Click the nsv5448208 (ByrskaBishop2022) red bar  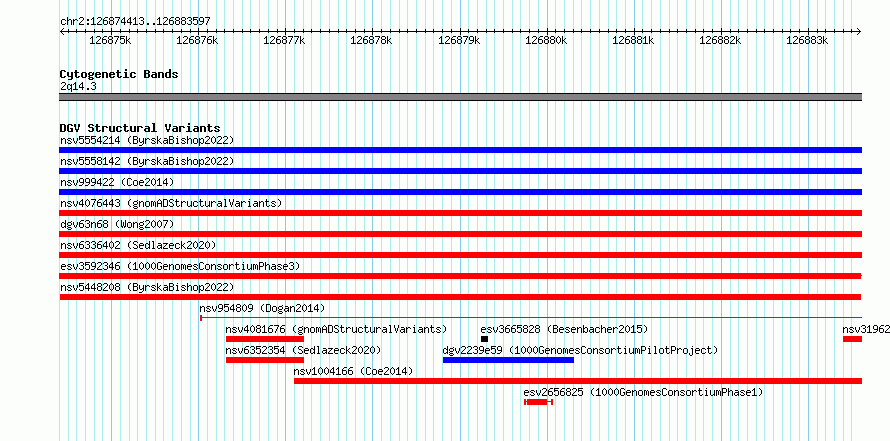pyautogui.click(x=460, y=297)
